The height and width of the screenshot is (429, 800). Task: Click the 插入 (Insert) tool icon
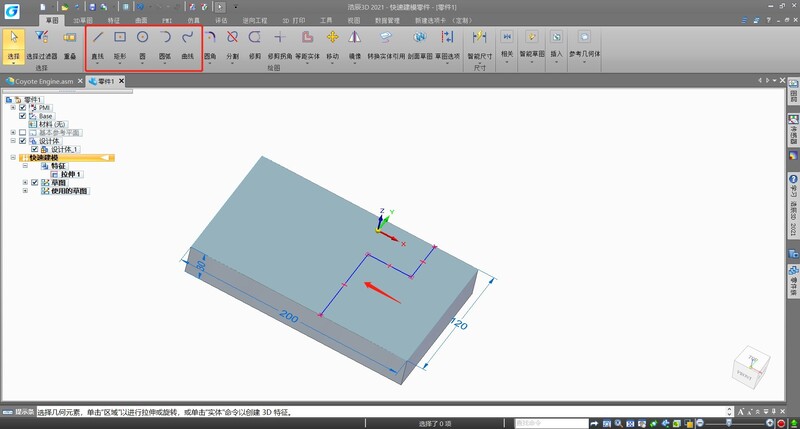coord(556,37)
